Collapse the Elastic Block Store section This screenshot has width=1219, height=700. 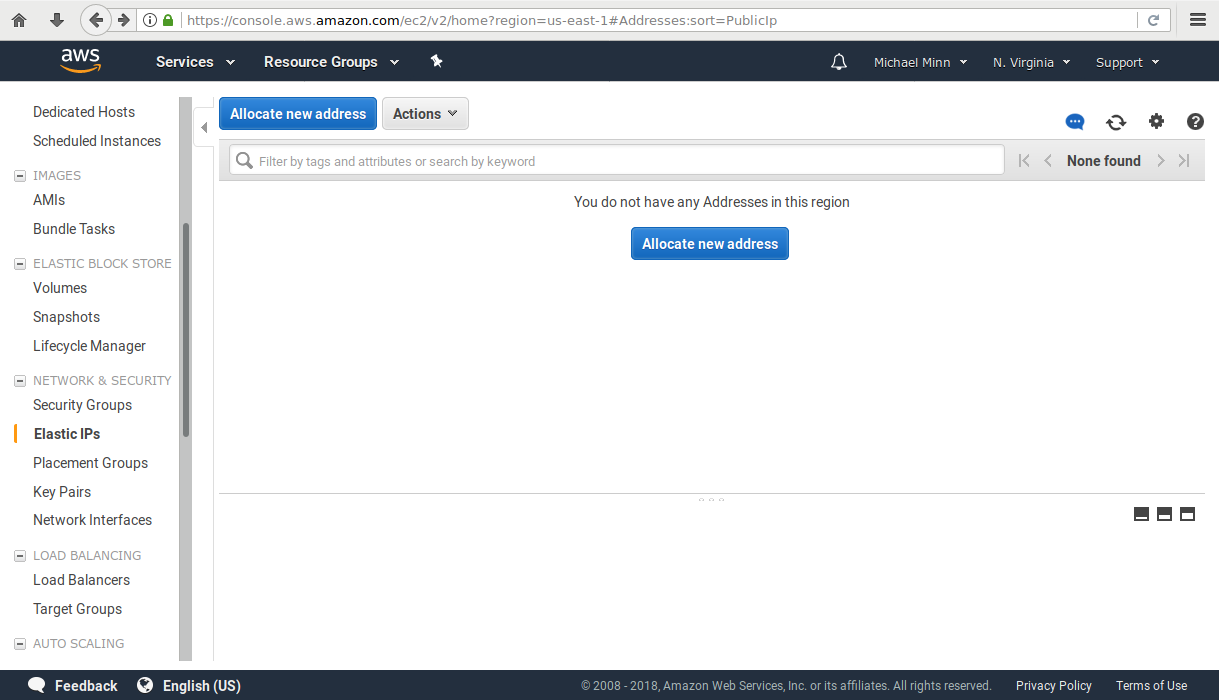click(x=20, y=264)
